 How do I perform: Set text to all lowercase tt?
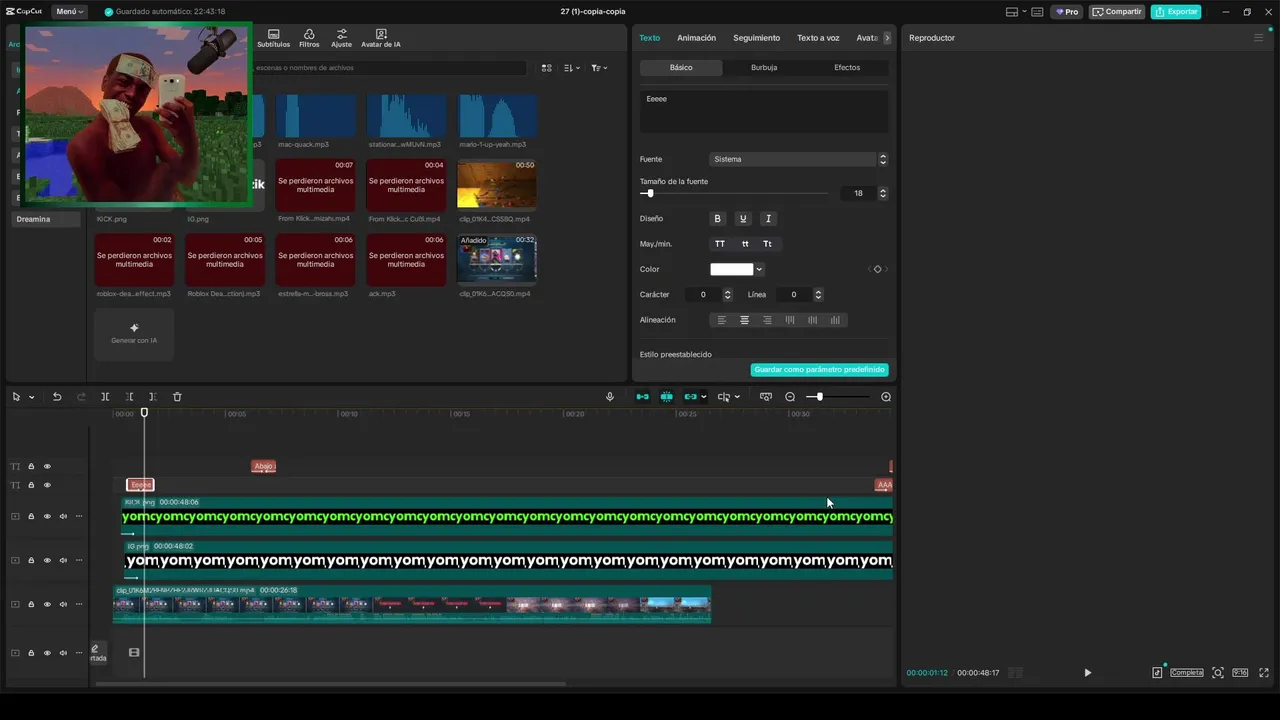(x=745, y=244)
